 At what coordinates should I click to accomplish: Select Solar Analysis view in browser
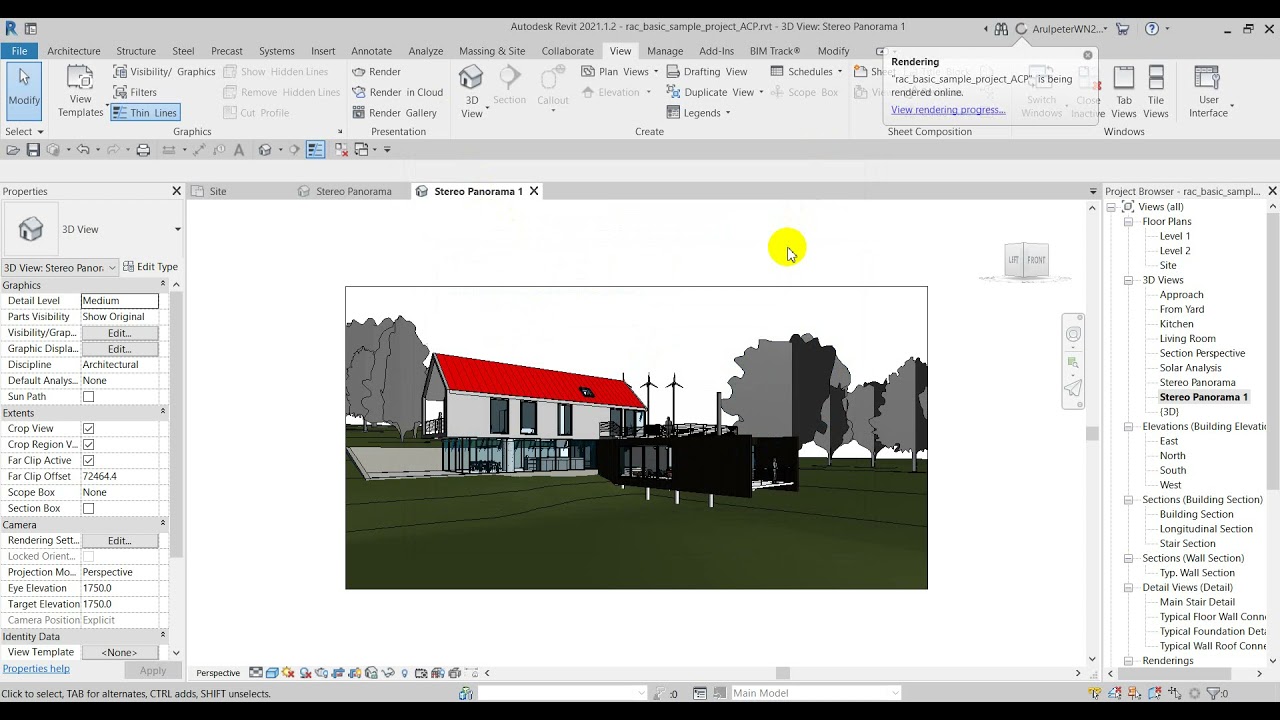click(x=1190, y=368)
